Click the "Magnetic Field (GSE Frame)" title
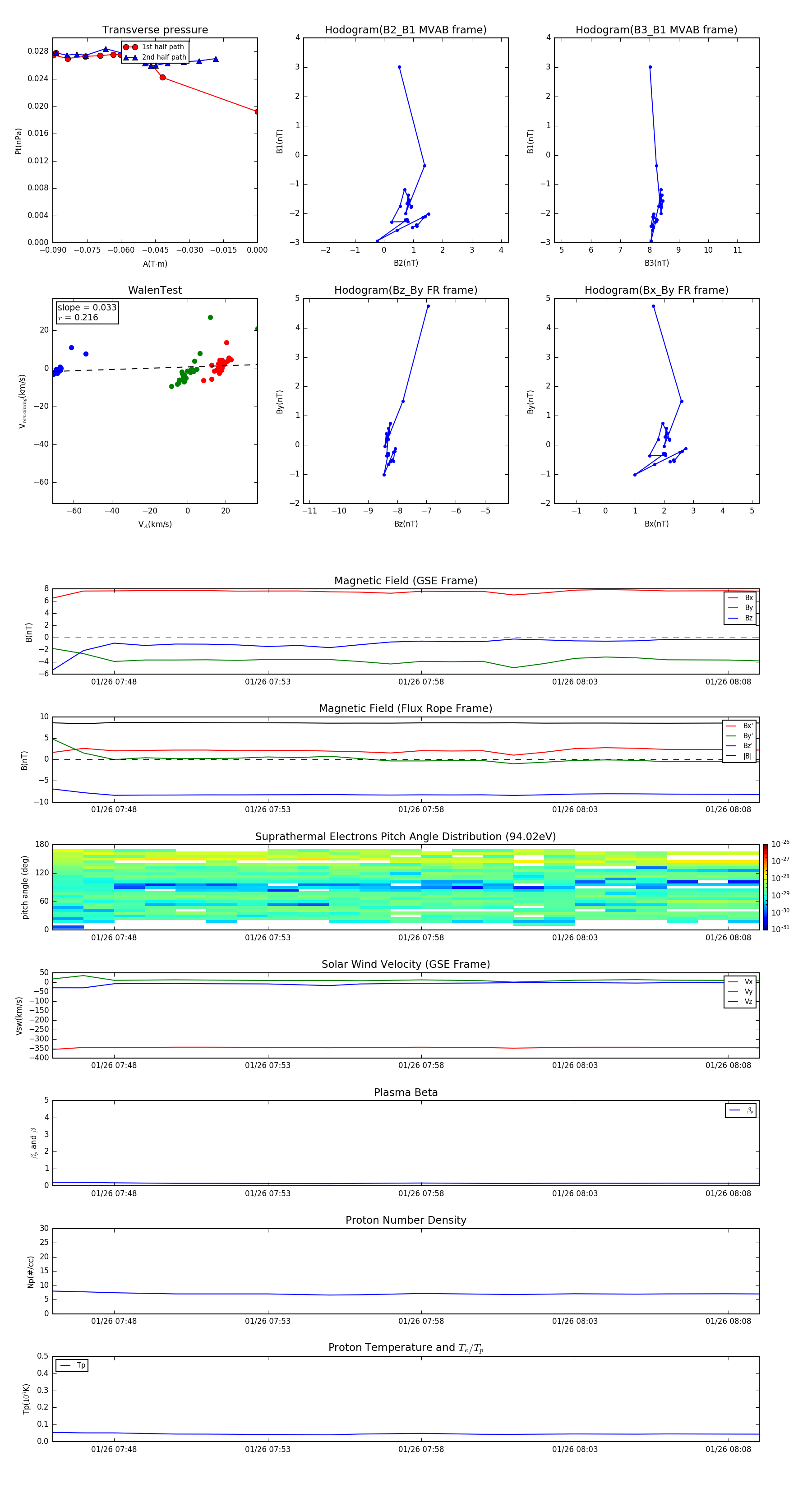The height and width of the screenshot is (1489, 812). tap(406, 581)
